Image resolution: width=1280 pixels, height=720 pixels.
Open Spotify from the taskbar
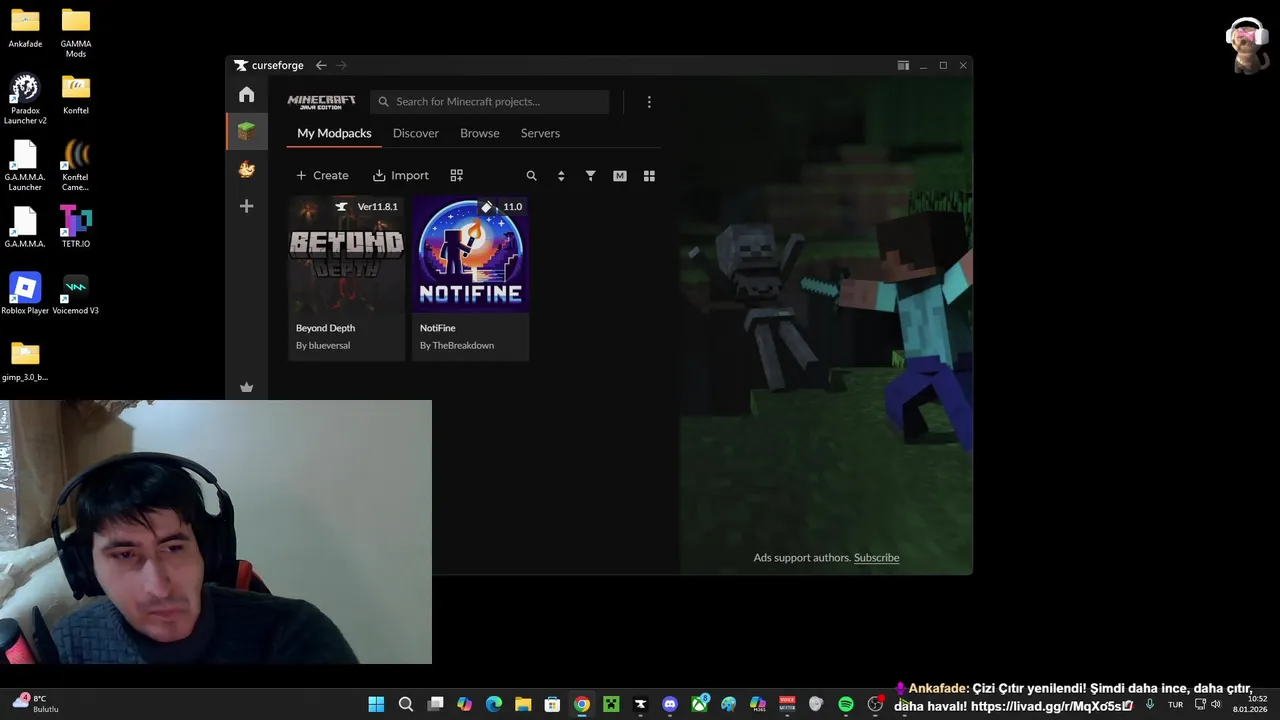point(846,704)
